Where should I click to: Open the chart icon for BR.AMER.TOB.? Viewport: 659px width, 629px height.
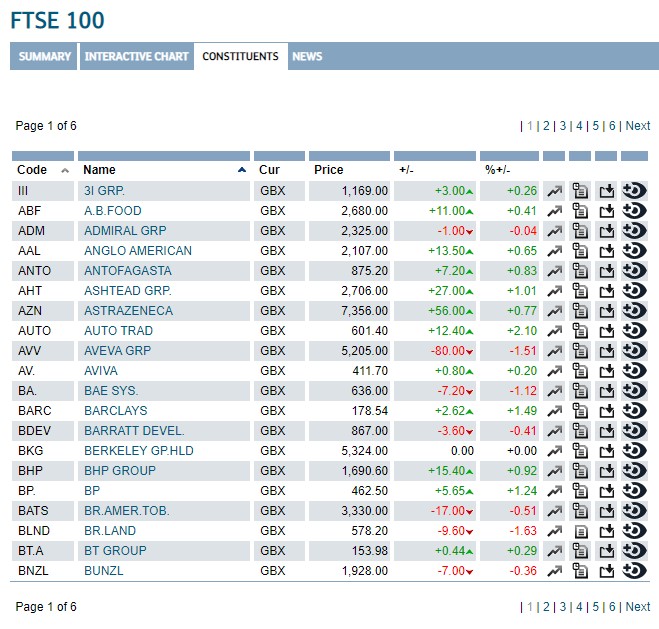pos(554,511)
